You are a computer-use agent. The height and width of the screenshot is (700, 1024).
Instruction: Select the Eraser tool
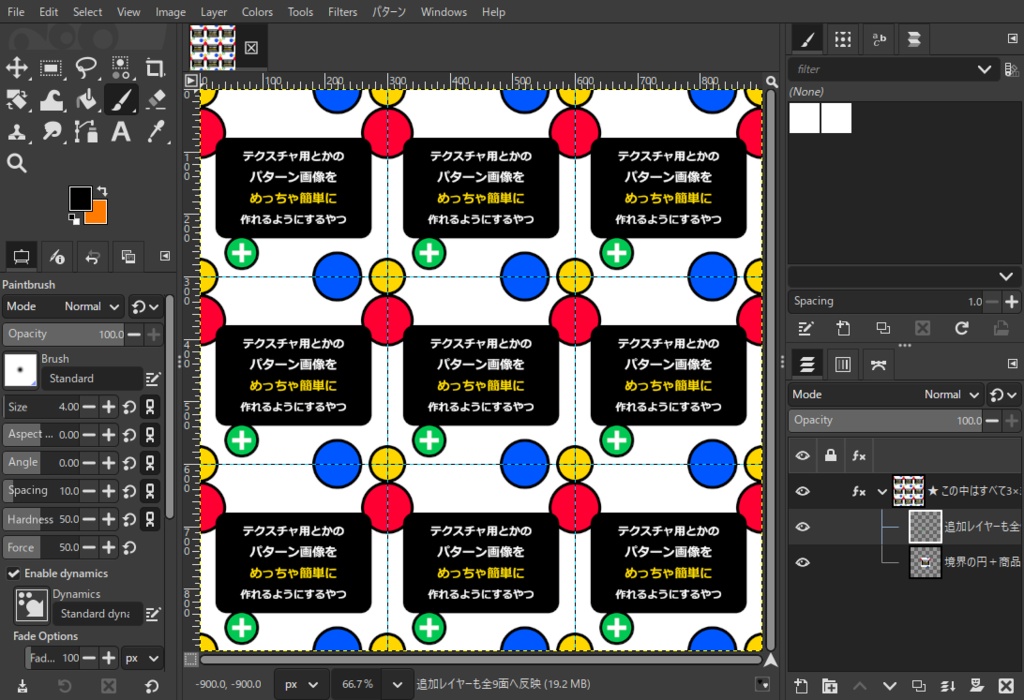tap(155, 100)
